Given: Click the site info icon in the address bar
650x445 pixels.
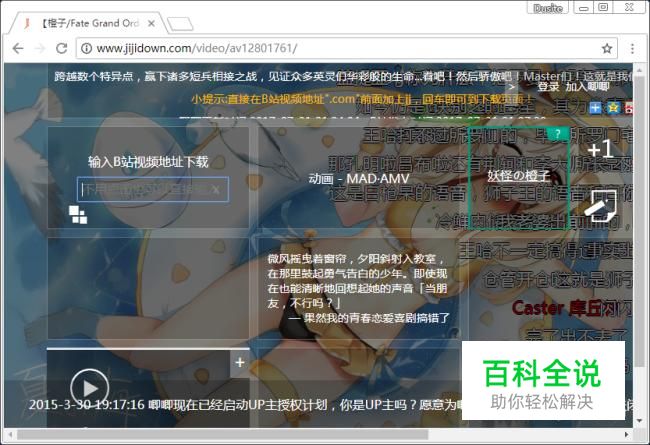Looking at the screenshot, I should click(86, 49).
